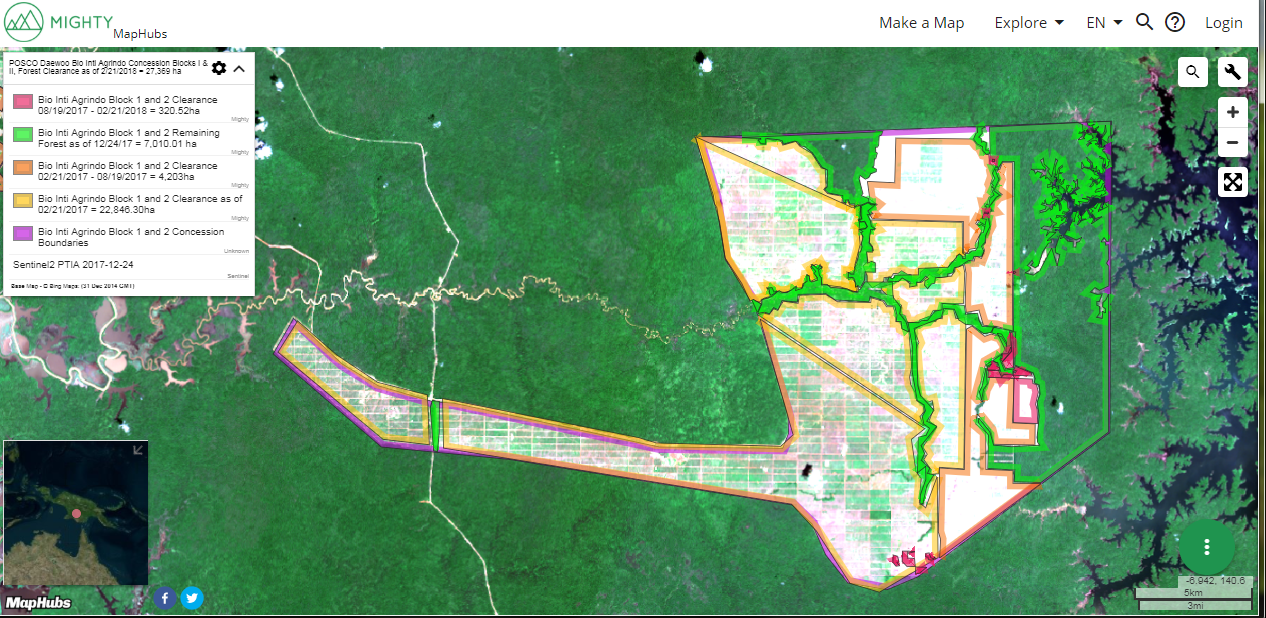Click the purple Concession Boundaries legend swatch
Screen dimensions: 1266x618
23,234
